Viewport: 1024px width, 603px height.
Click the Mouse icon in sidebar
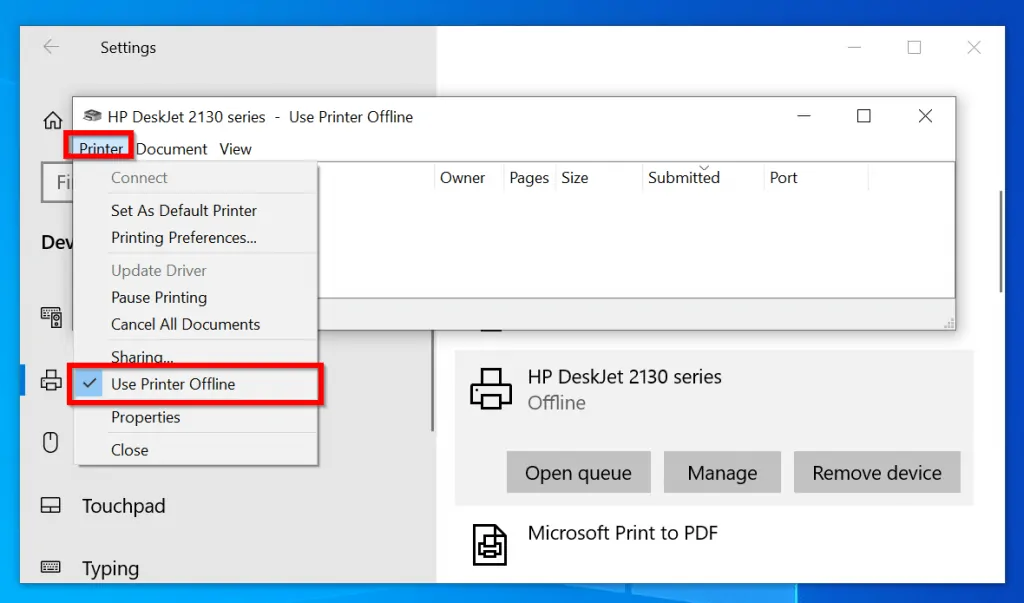[51, 442]
